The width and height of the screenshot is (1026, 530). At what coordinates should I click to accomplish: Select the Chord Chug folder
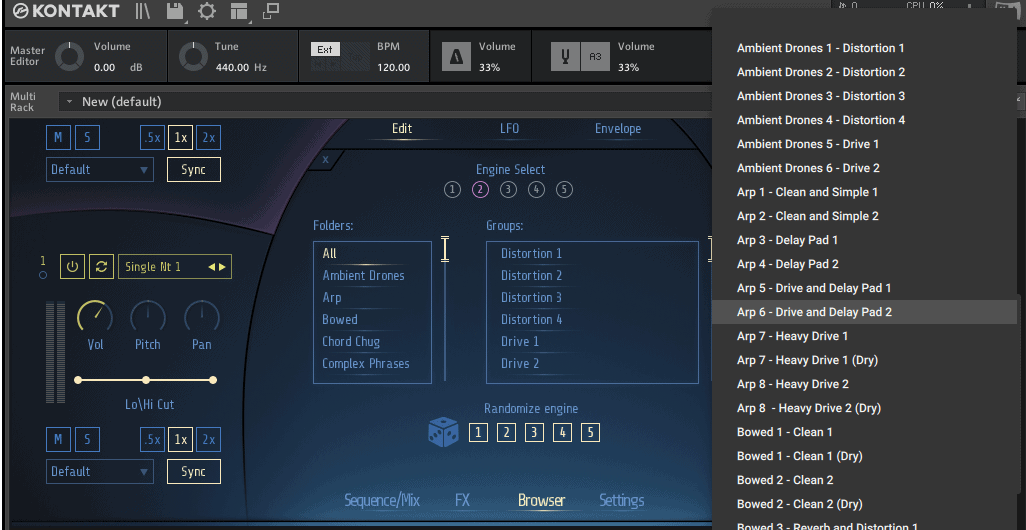(x=351, y=342)
